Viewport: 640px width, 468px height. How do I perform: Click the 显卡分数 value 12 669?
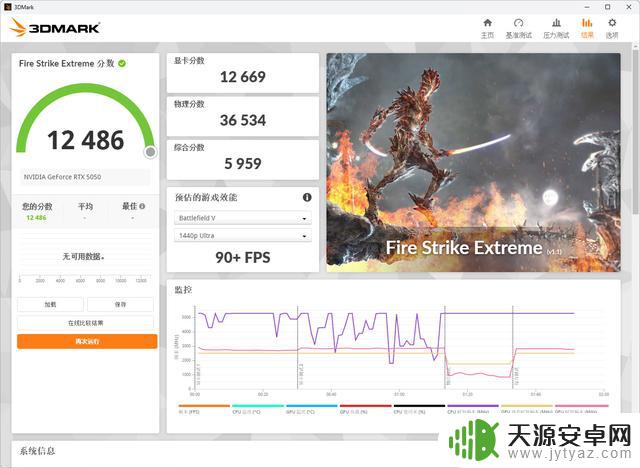(x=243, y=77)
